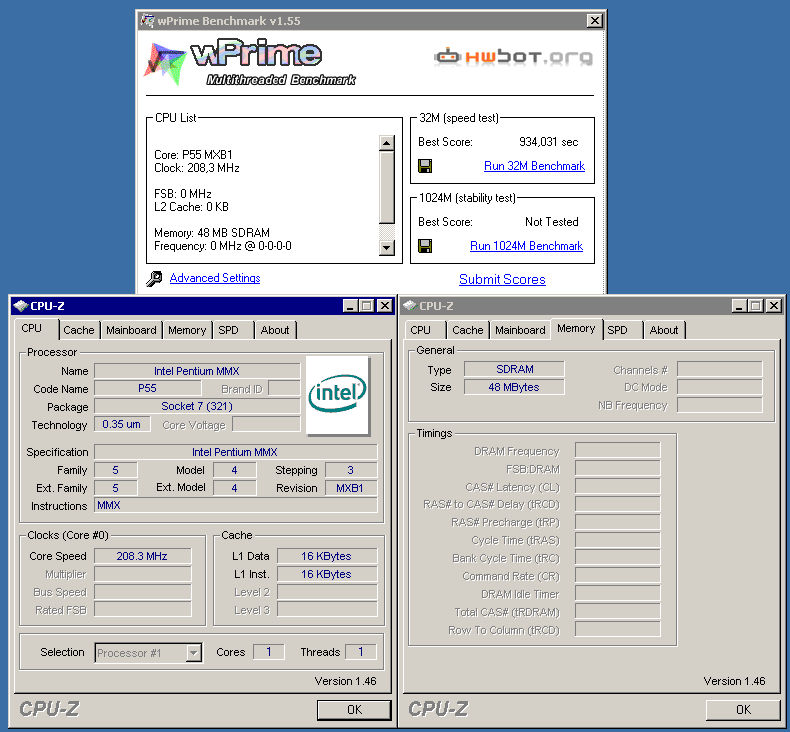Click the L1 Inst. value 16 KBytes
Screen dimensions: 790x732
point(326,574)
